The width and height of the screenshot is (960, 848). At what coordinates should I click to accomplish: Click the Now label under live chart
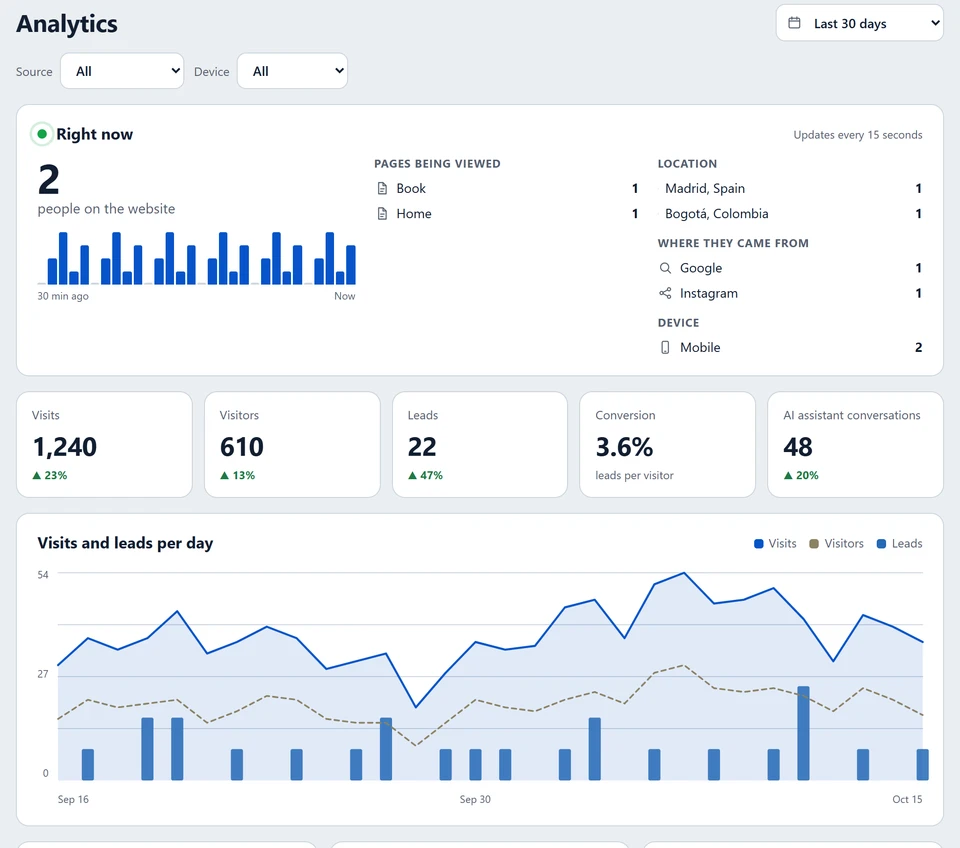345,296
